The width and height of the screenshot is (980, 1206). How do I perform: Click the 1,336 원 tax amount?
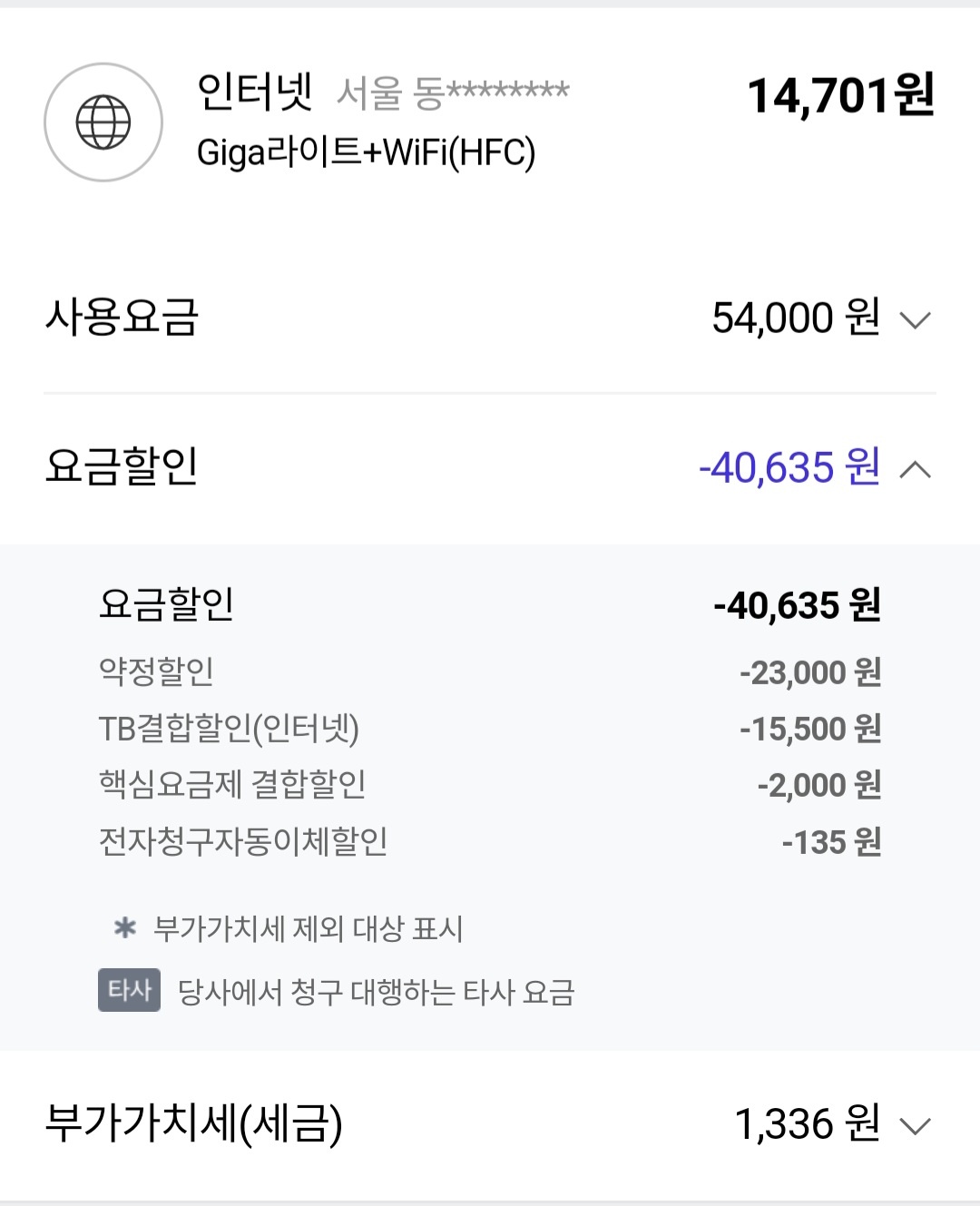[806, 1123]
